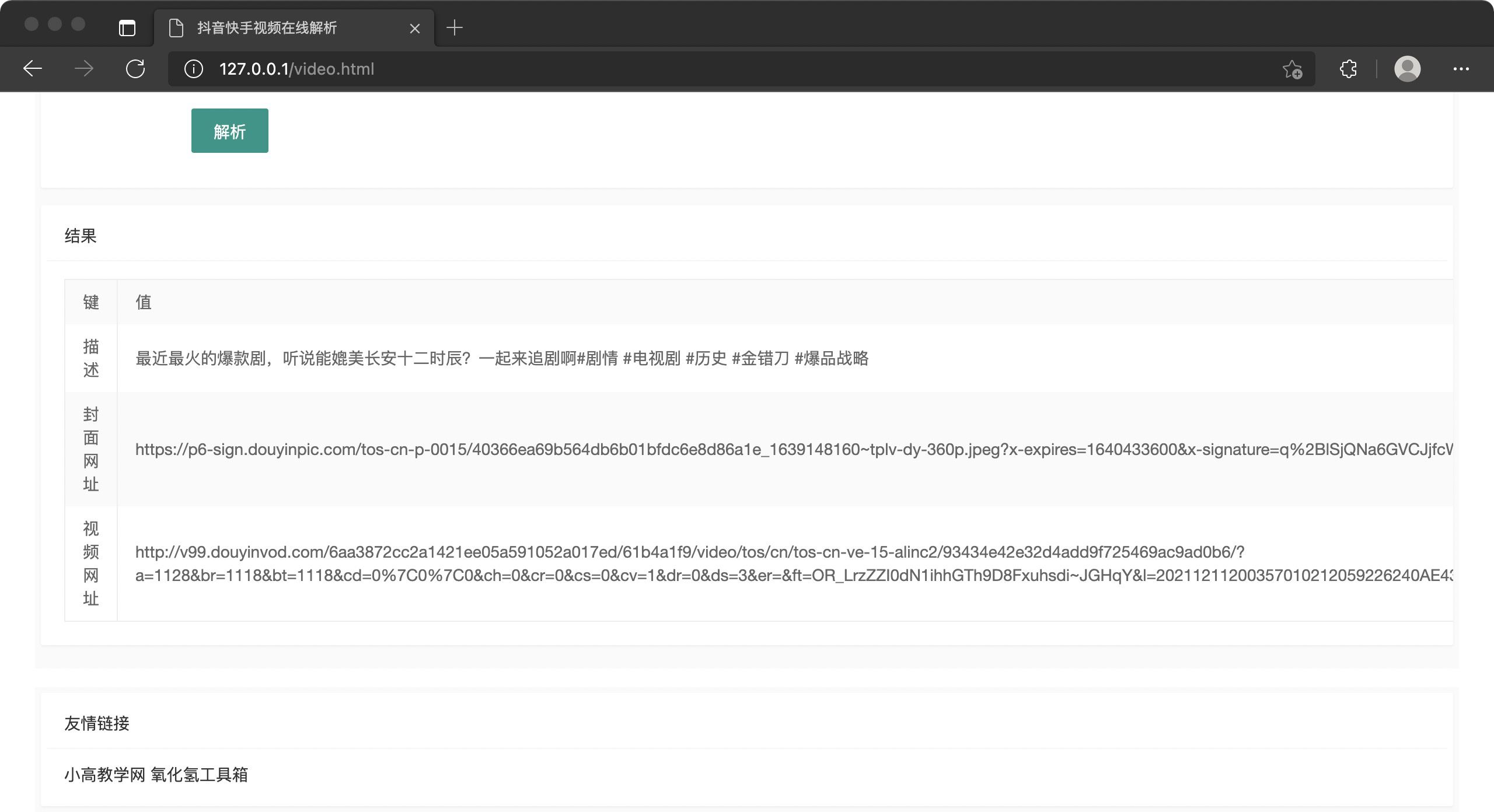
Task: Open the tab actions panel icon
Action: [127, 28]
